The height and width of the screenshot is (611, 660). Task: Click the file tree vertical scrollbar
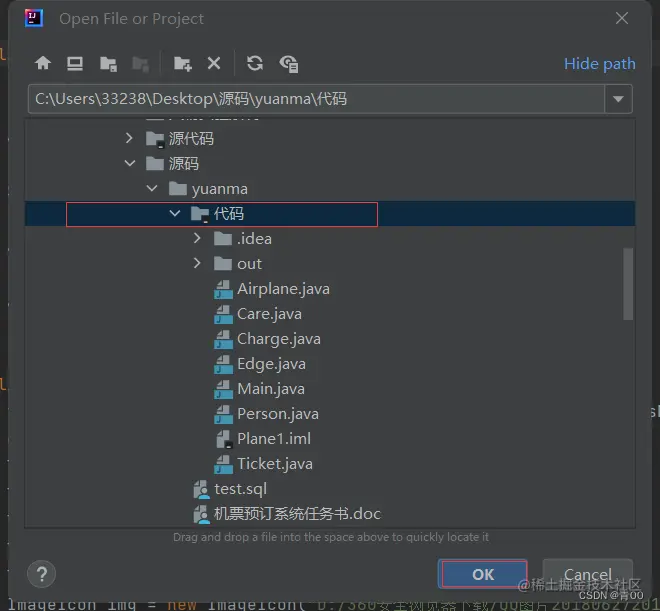coord(628,284)
